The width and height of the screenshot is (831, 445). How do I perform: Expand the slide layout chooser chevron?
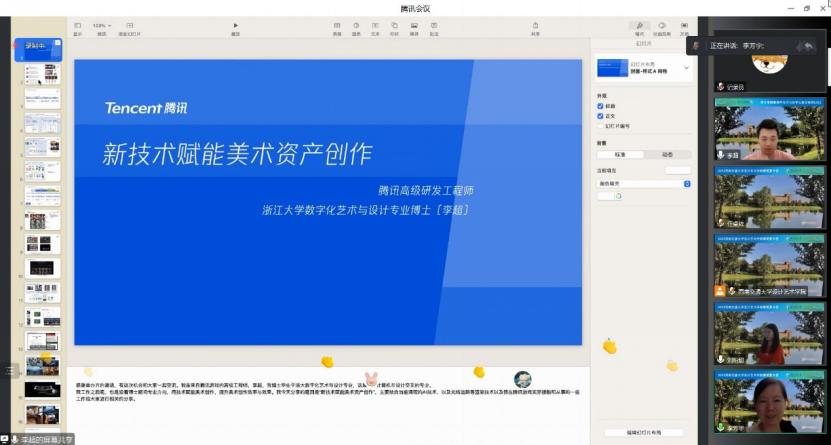(x=686, y=68)
